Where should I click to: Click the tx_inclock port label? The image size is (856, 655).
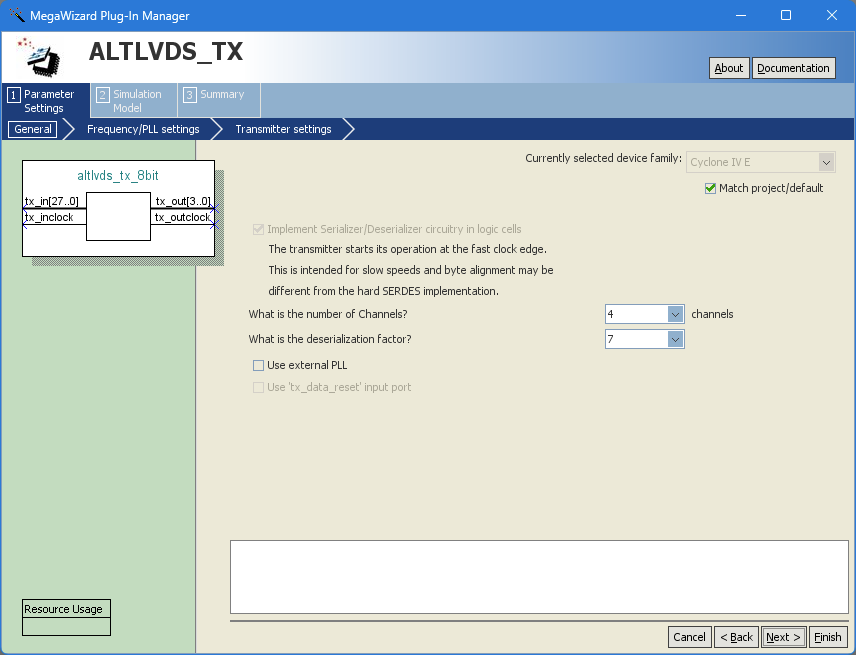coord(49,217)
